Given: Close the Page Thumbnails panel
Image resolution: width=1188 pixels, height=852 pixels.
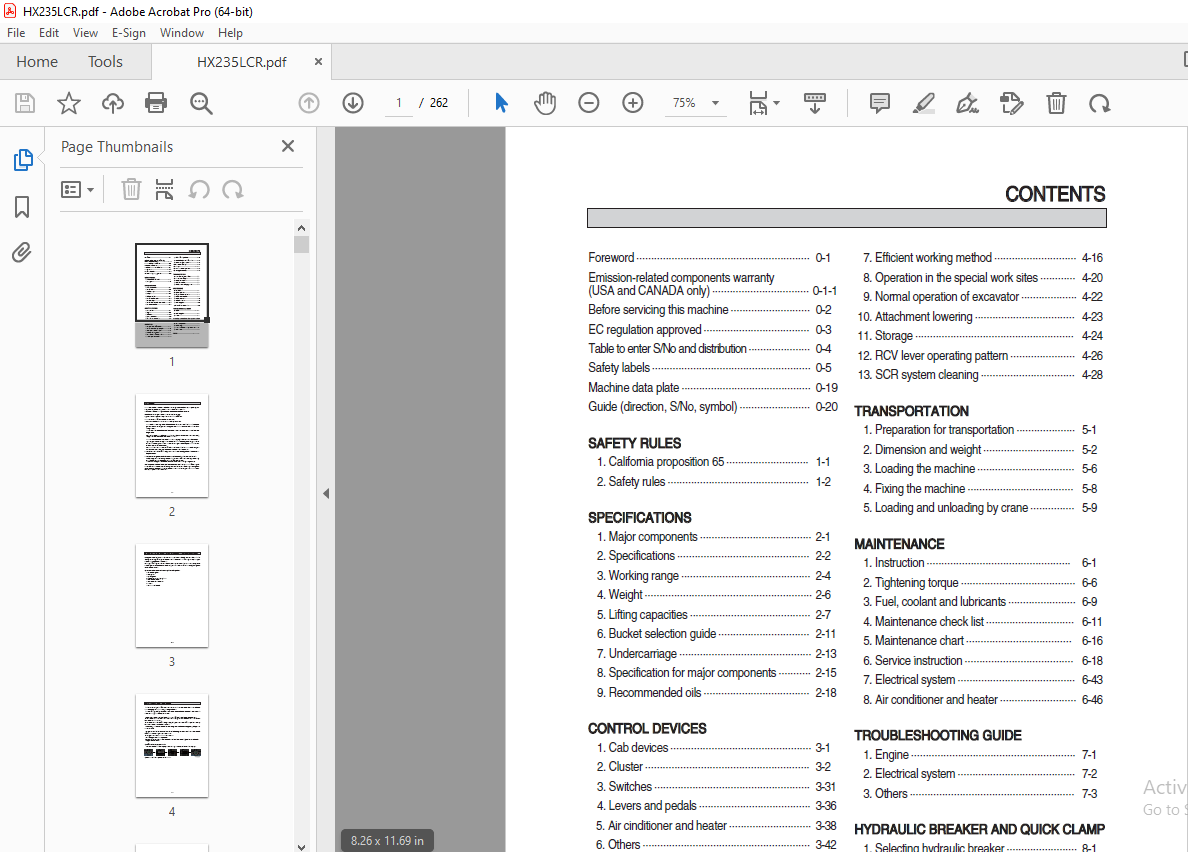Looking at the screenshot, I should [288, 146].
